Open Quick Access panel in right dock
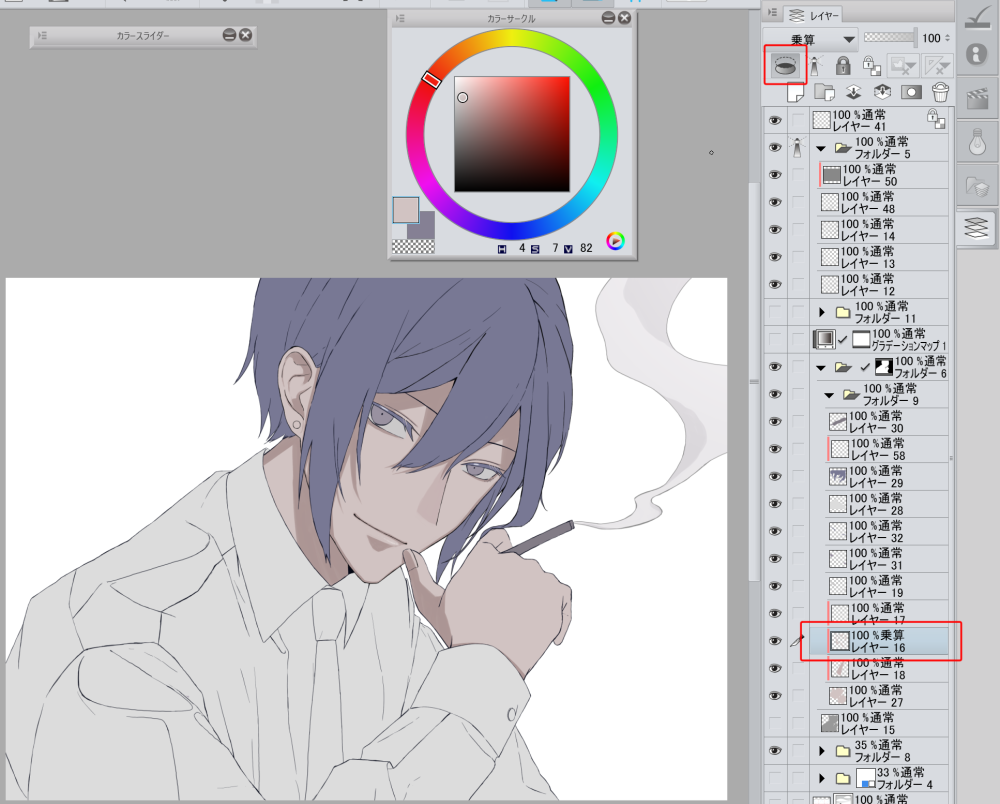The image size is (1000, 804). pos(977,18)
